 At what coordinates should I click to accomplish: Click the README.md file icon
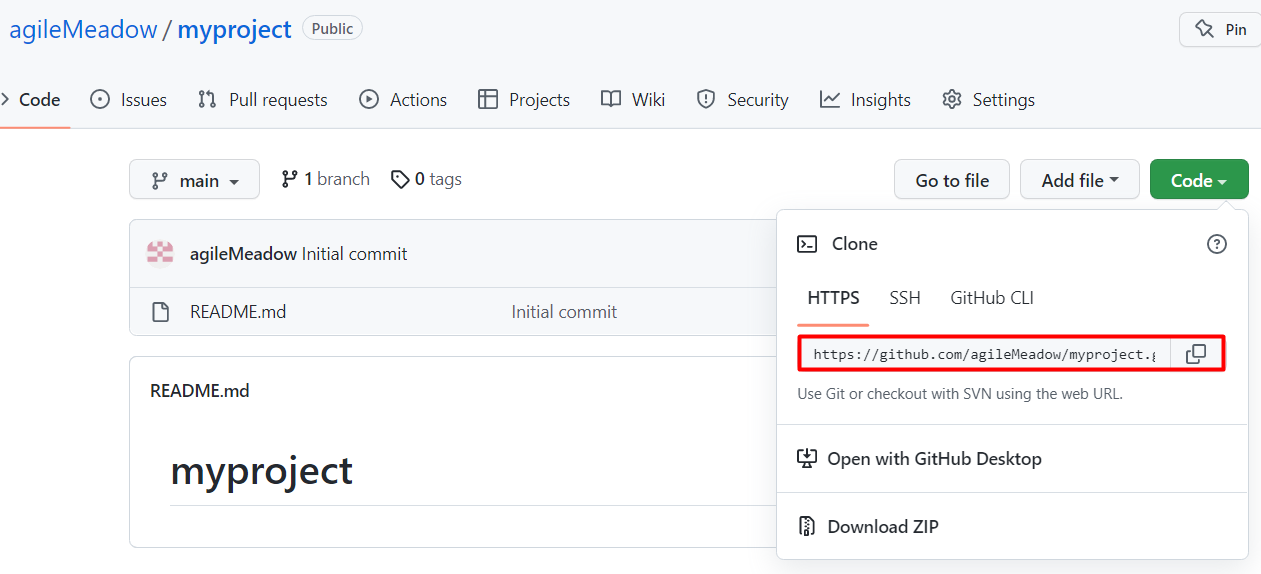[161, 312]
